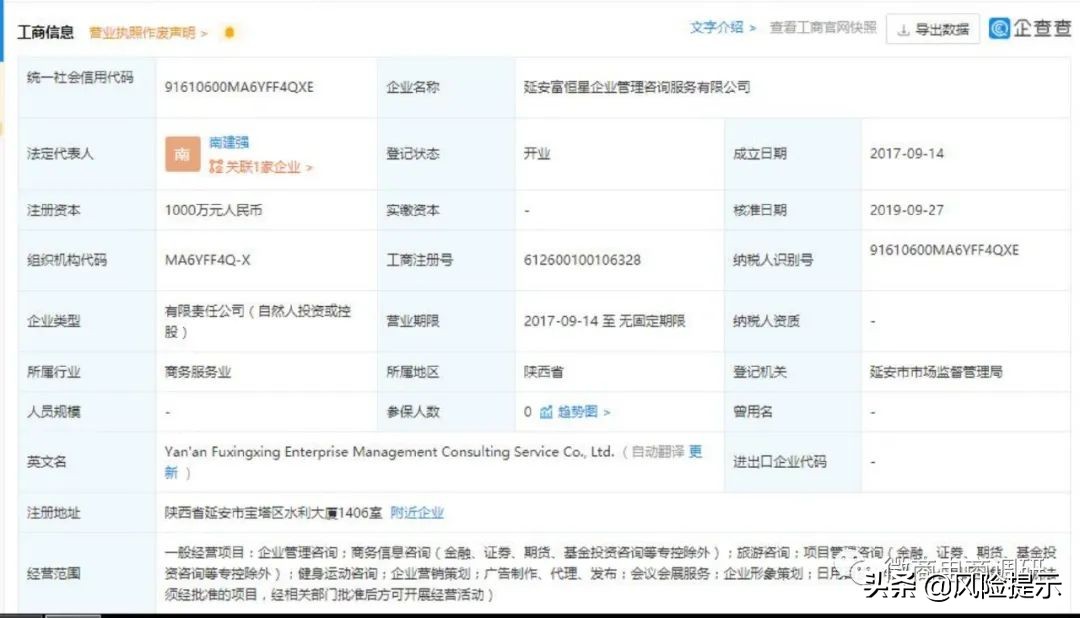Select the 工商信息 section header
1080x618 pixels.
point(45,31)
